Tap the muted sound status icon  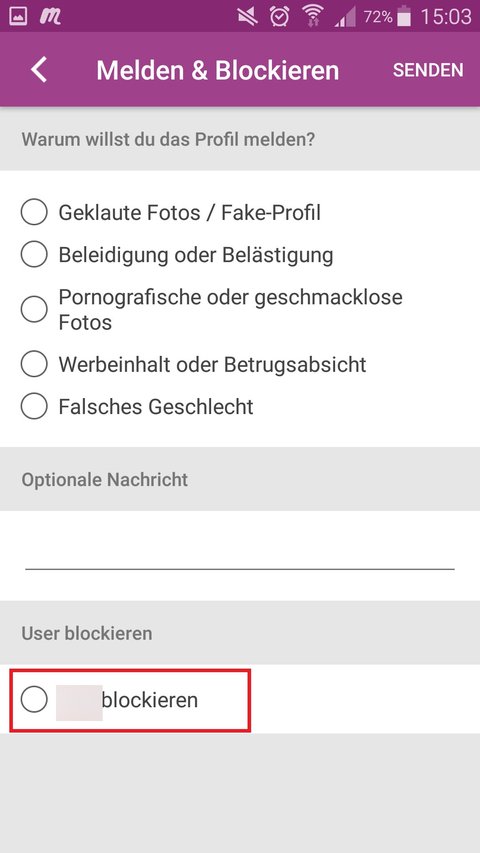point(248,17)
